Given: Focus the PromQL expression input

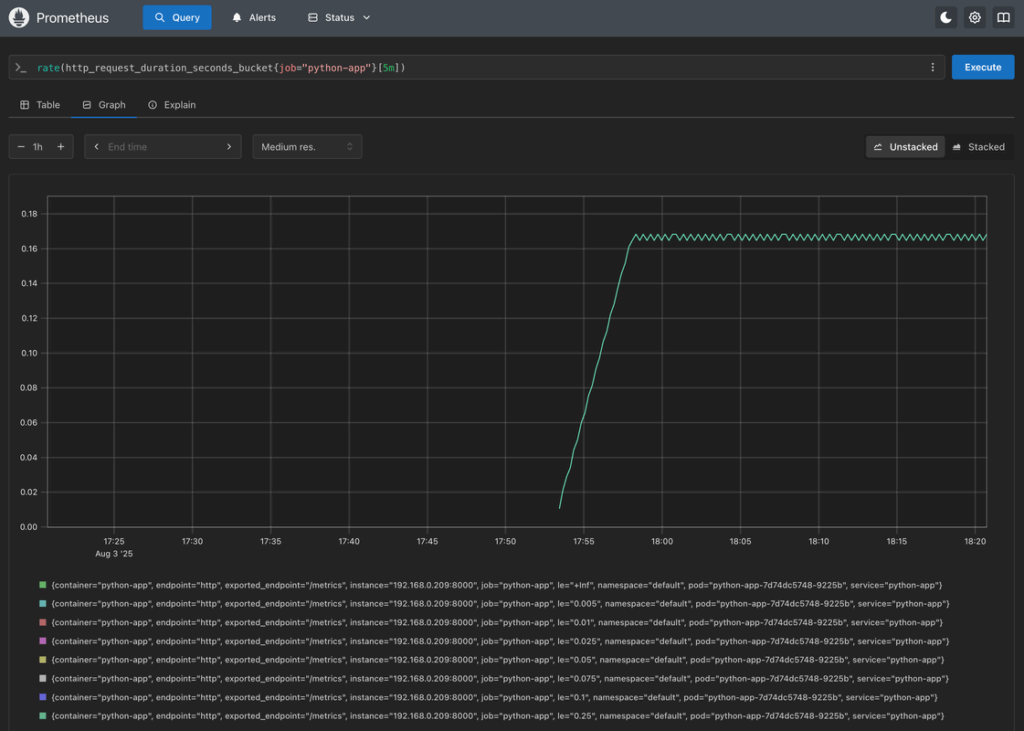Looking at the screenshot, I should [477, 67].
